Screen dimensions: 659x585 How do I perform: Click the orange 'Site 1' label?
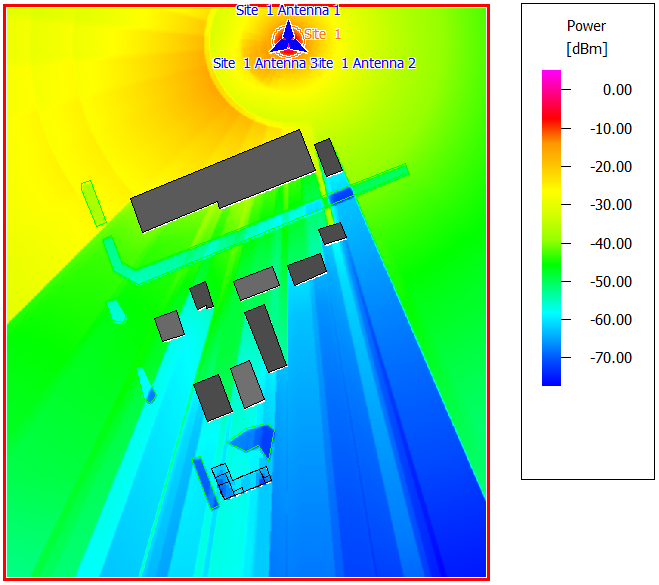[323, 34]
